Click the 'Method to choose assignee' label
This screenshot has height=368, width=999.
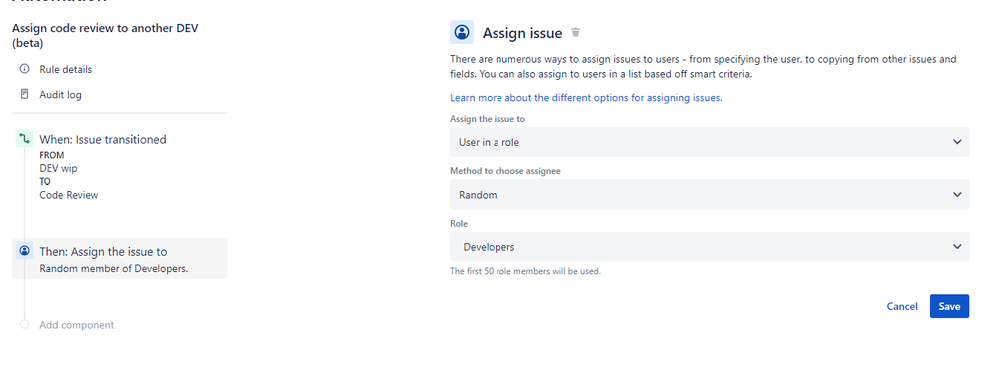(505, 171)
